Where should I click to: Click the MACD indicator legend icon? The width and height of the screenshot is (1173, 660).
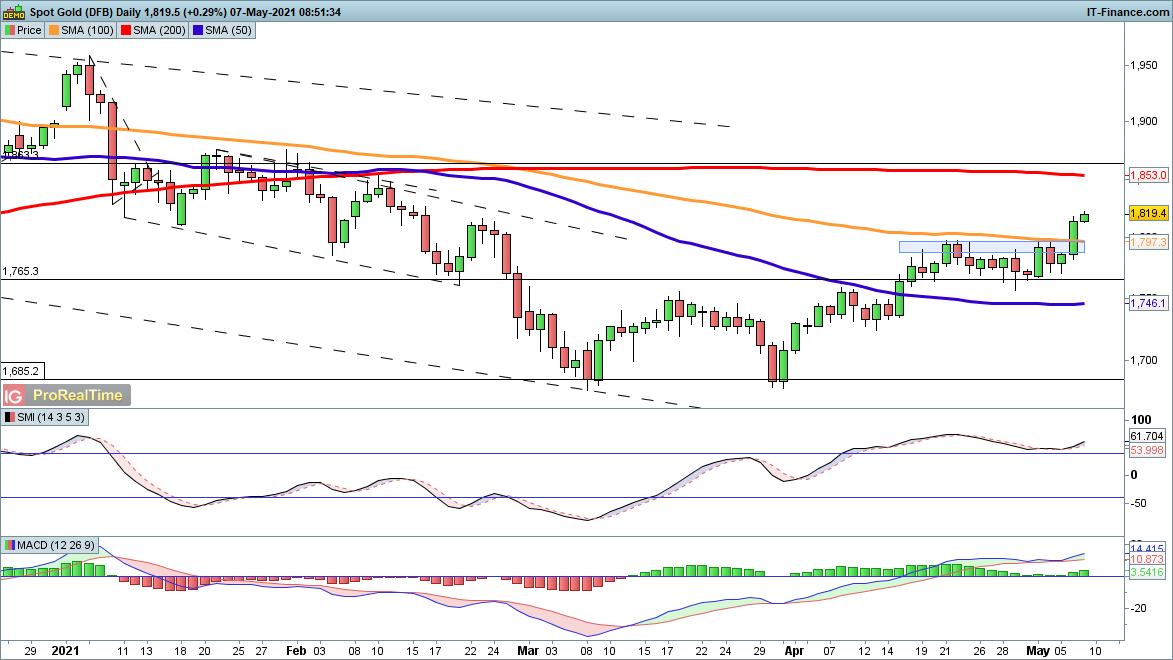coord(9,545)
